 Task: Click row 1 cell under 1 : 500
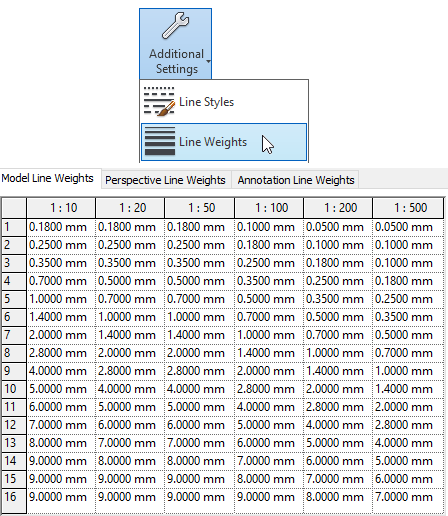[408, 227]
